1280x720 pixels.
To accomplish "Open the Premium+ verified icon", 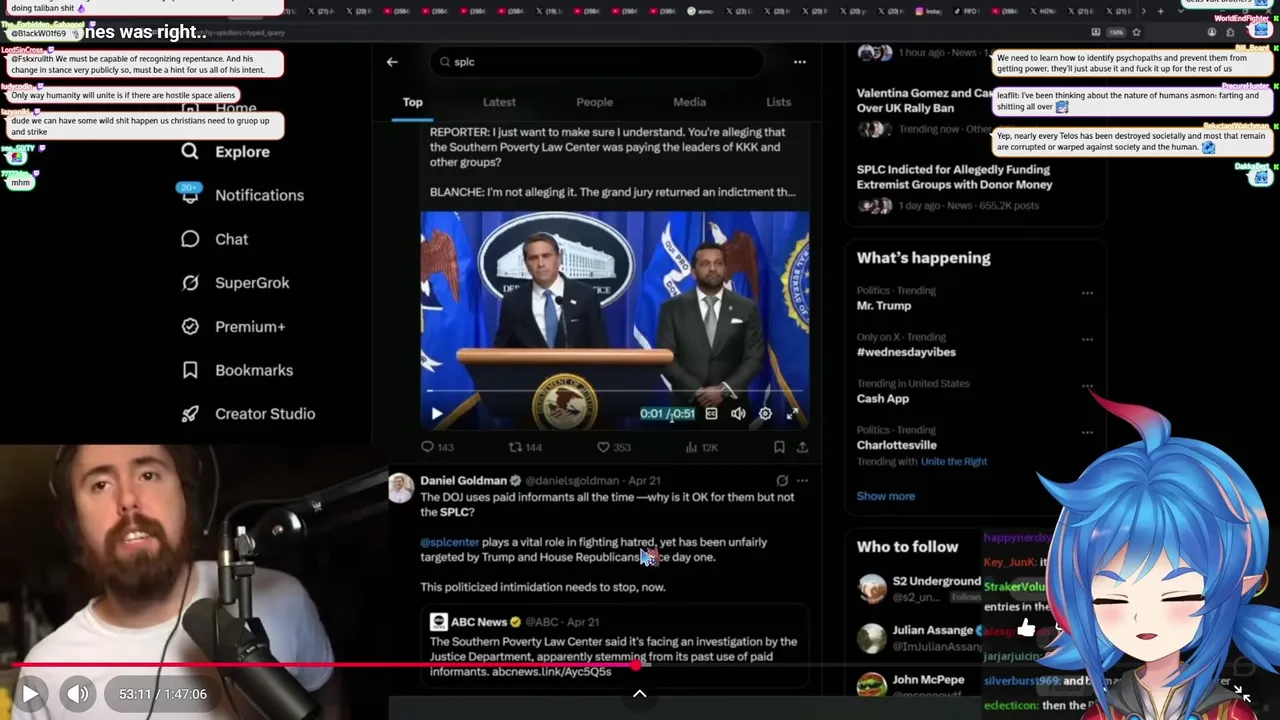I will pyautogui.click(x=190, y=326).
